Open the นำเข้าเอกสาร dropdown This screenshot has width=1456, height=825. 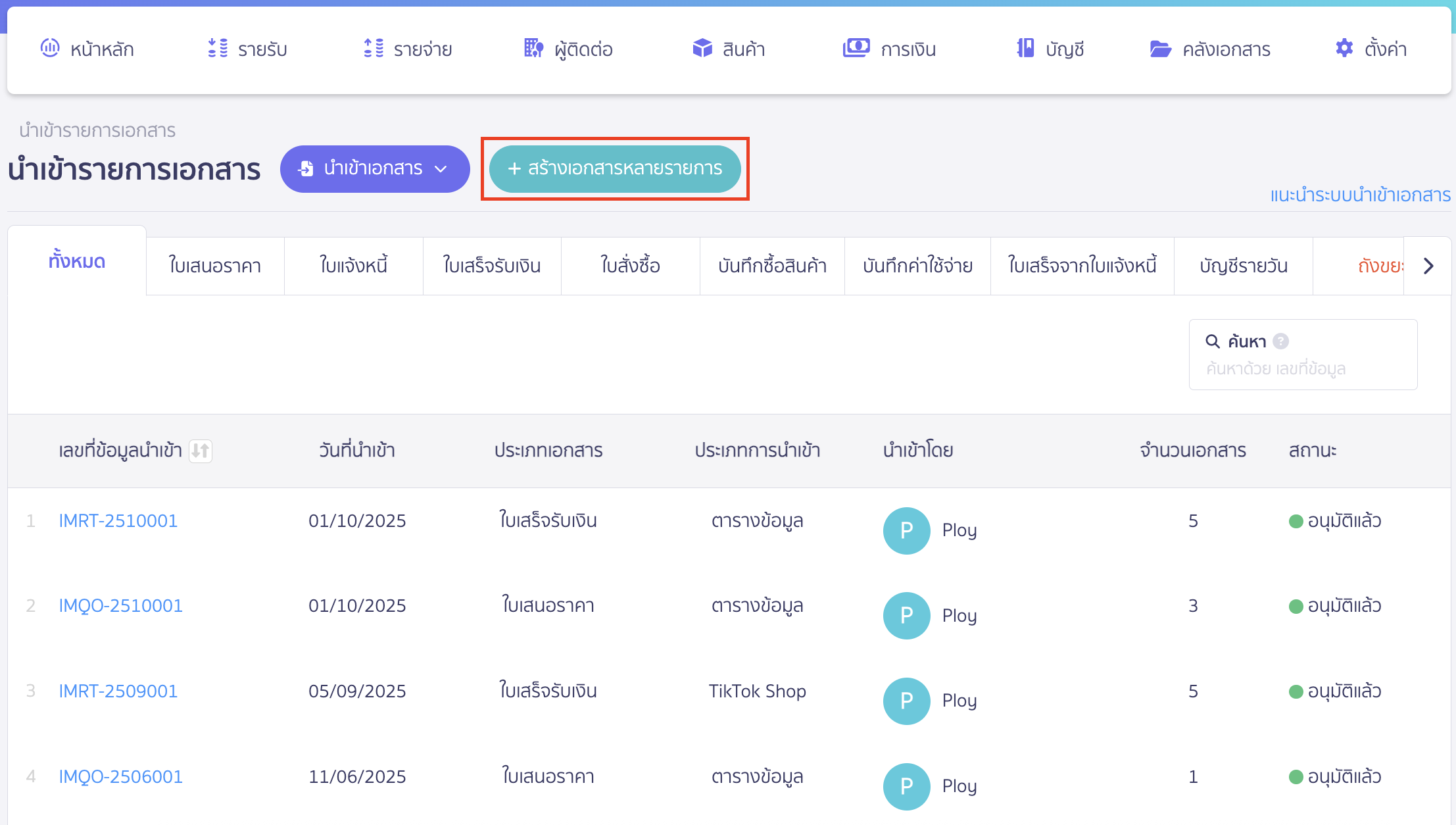[x=375, y=168]
